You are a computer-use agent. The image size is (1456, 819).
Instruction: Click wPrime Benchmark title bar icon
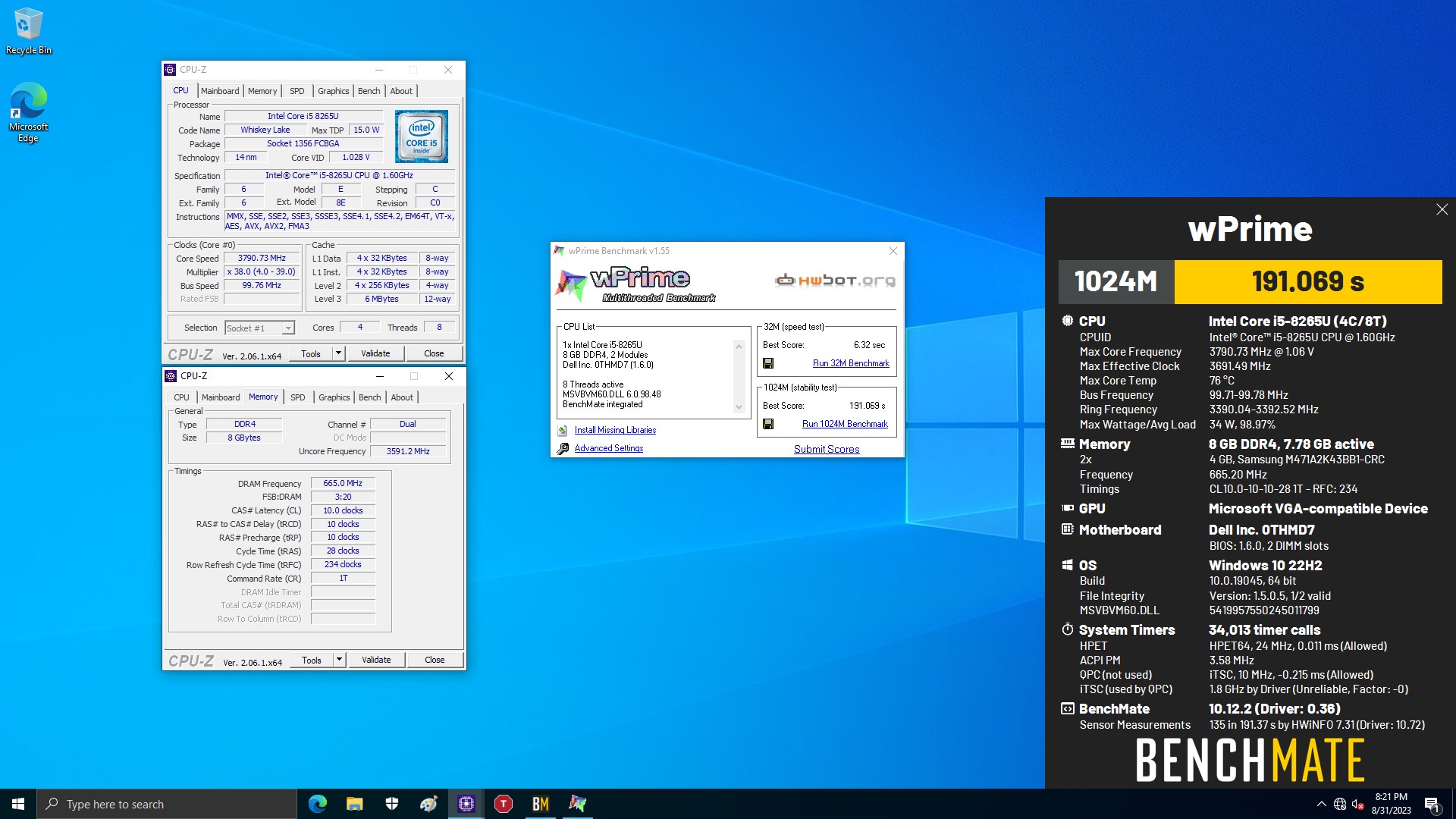(x=559, y=251)
